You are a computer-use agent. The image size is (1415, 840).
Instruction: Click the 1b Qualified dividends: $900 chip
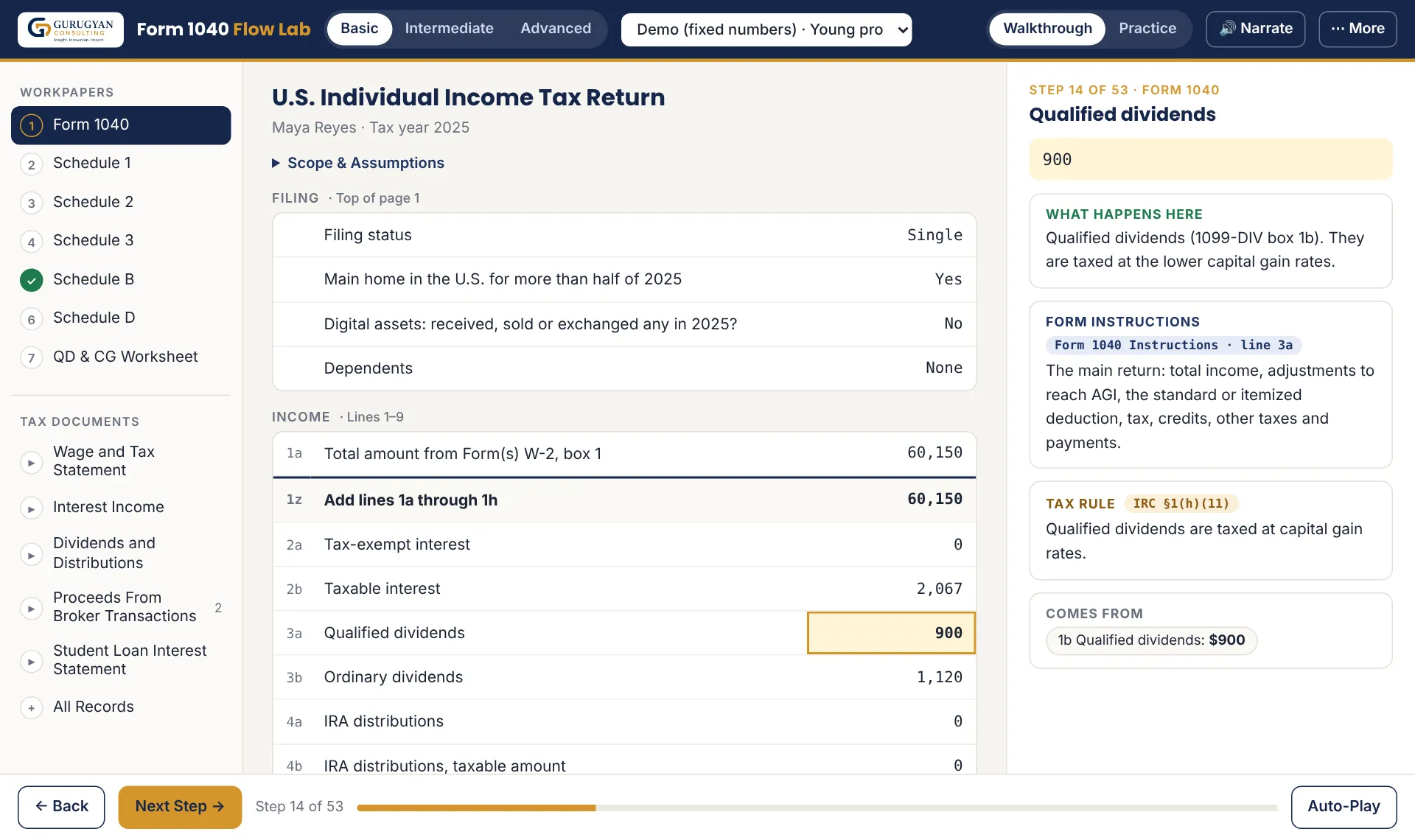click(1151, 640)
